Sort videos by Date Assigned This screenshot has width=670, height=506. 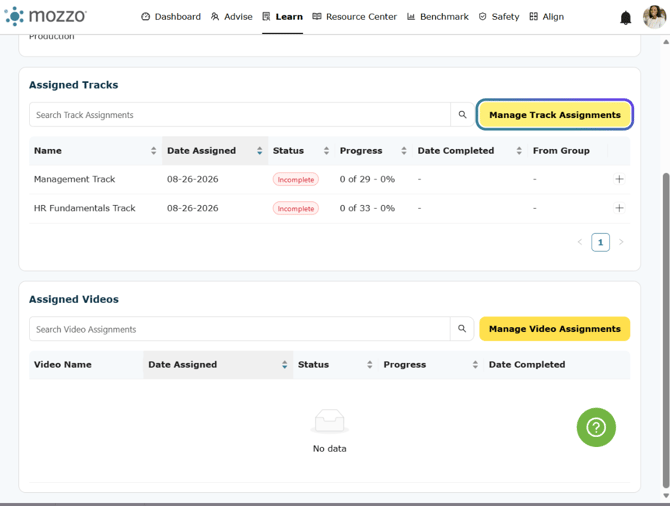coord(218,365)
